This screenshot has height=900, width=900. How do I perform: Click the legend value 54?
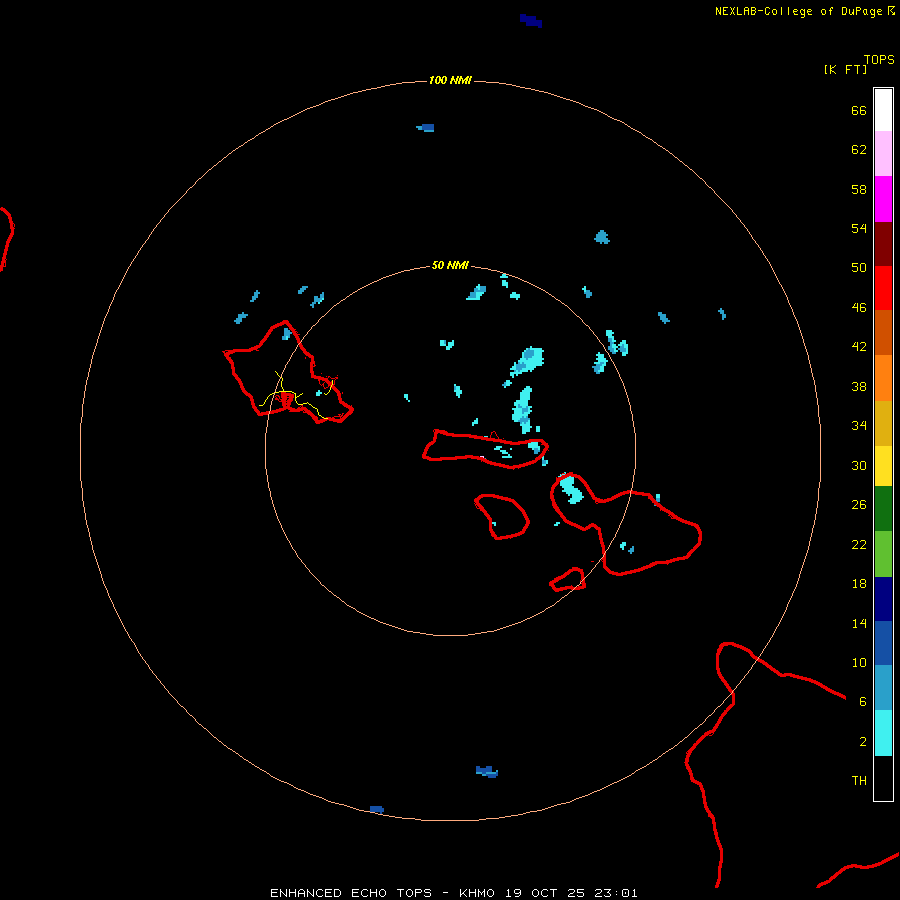click(x=859, y=228)
